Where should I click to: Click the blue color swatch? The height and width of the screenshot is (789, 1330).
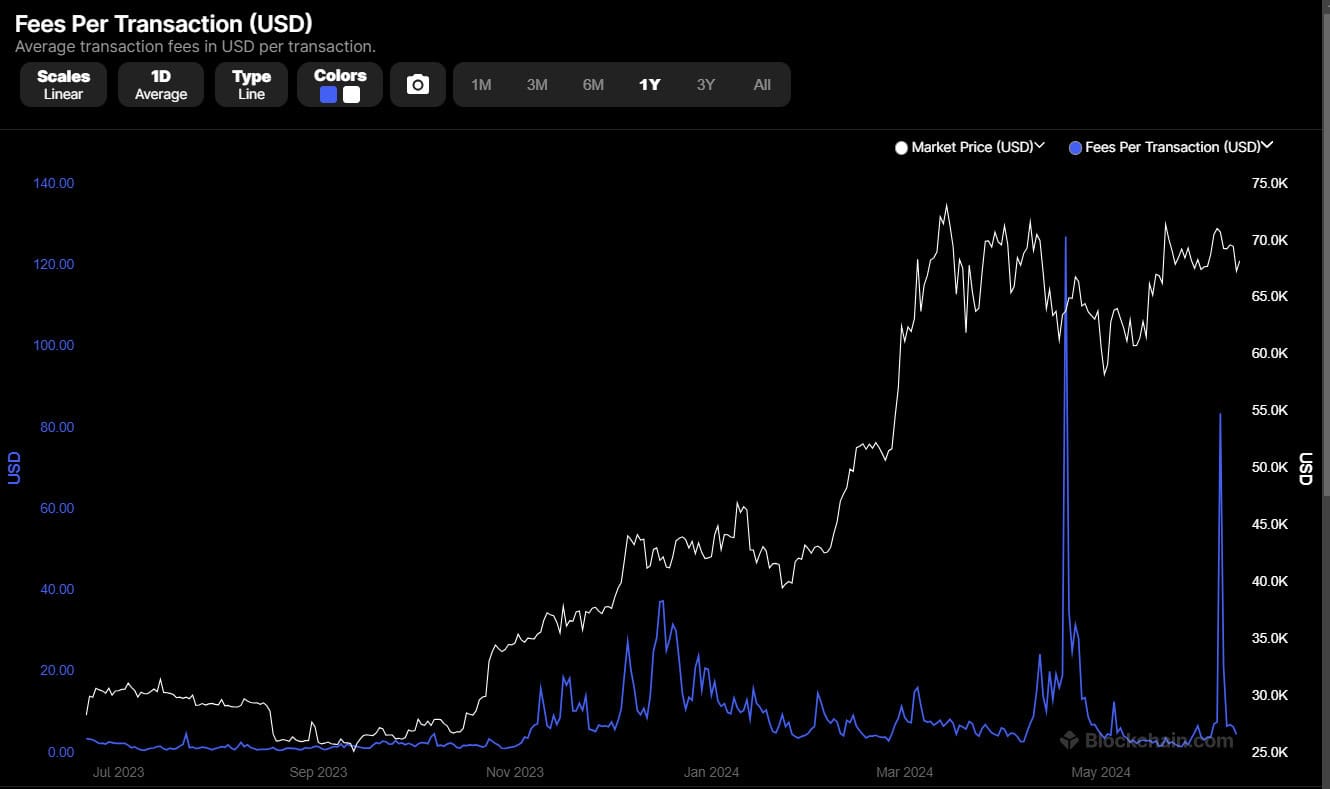(x=328, y=95)
